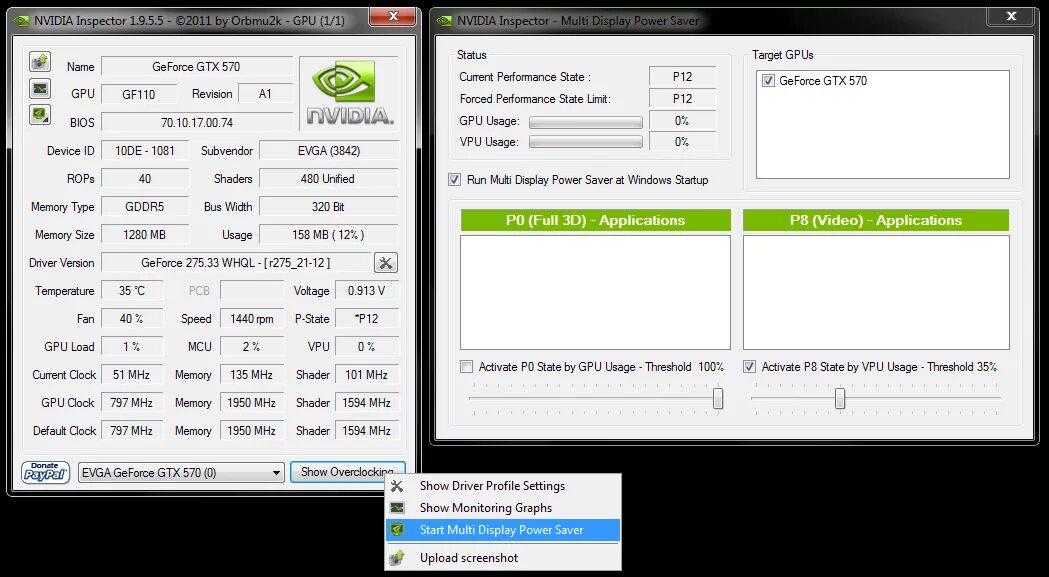Click the VPU Usage progress bar
1049x577 pixels.
(586, 142)
